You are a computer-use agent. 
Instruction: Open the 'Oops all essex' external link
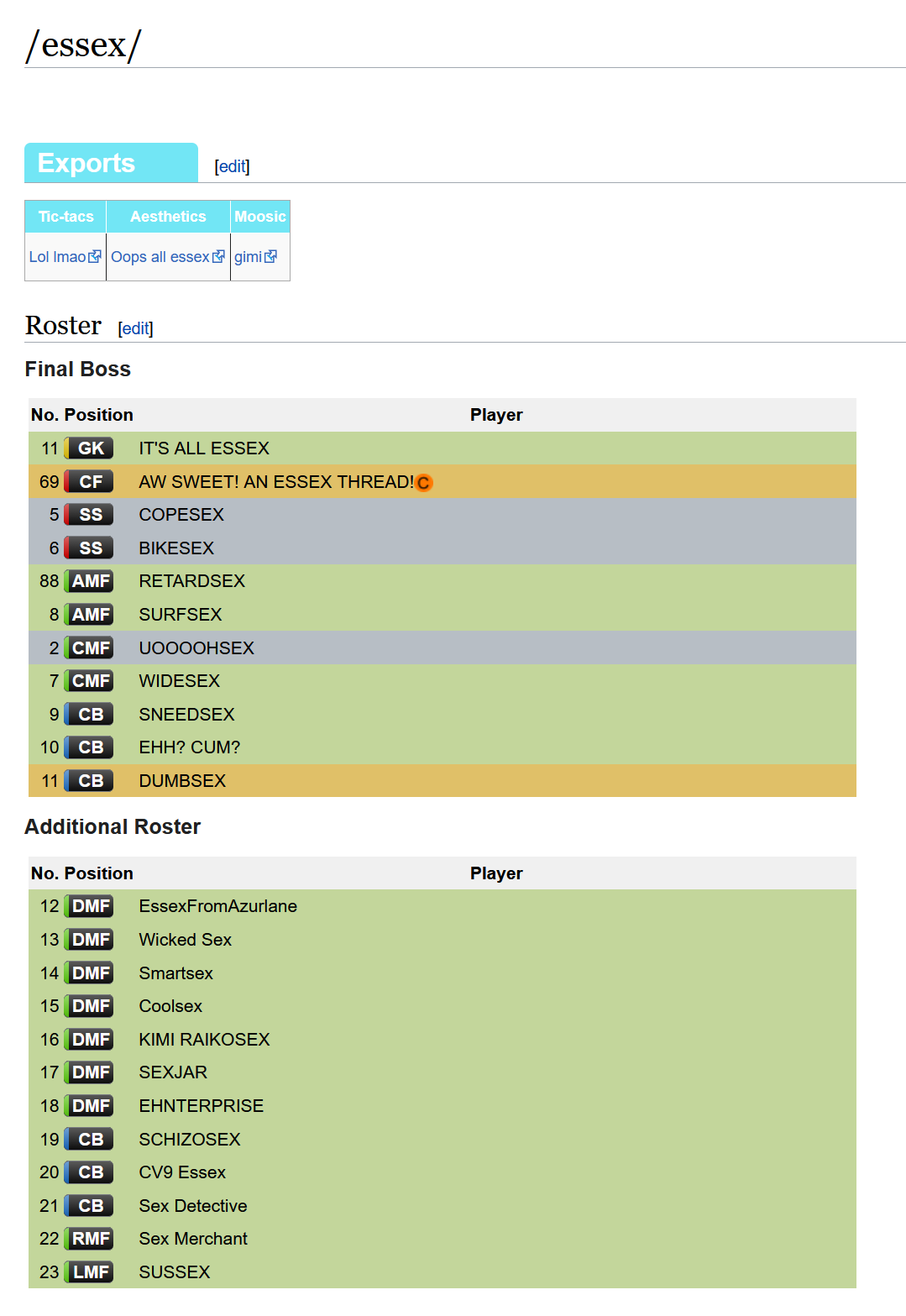pyautogui.click(x=167, y=257)
